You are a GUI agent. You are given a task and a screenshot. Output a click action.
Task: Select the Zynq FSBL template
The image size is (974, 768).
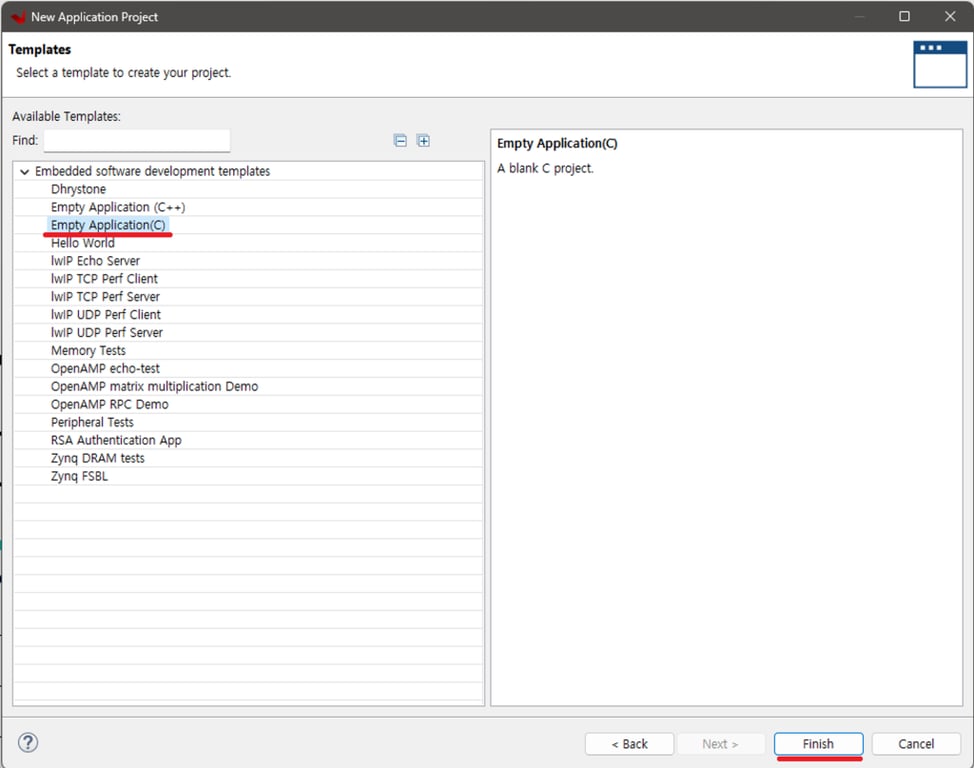coord(79,477)
